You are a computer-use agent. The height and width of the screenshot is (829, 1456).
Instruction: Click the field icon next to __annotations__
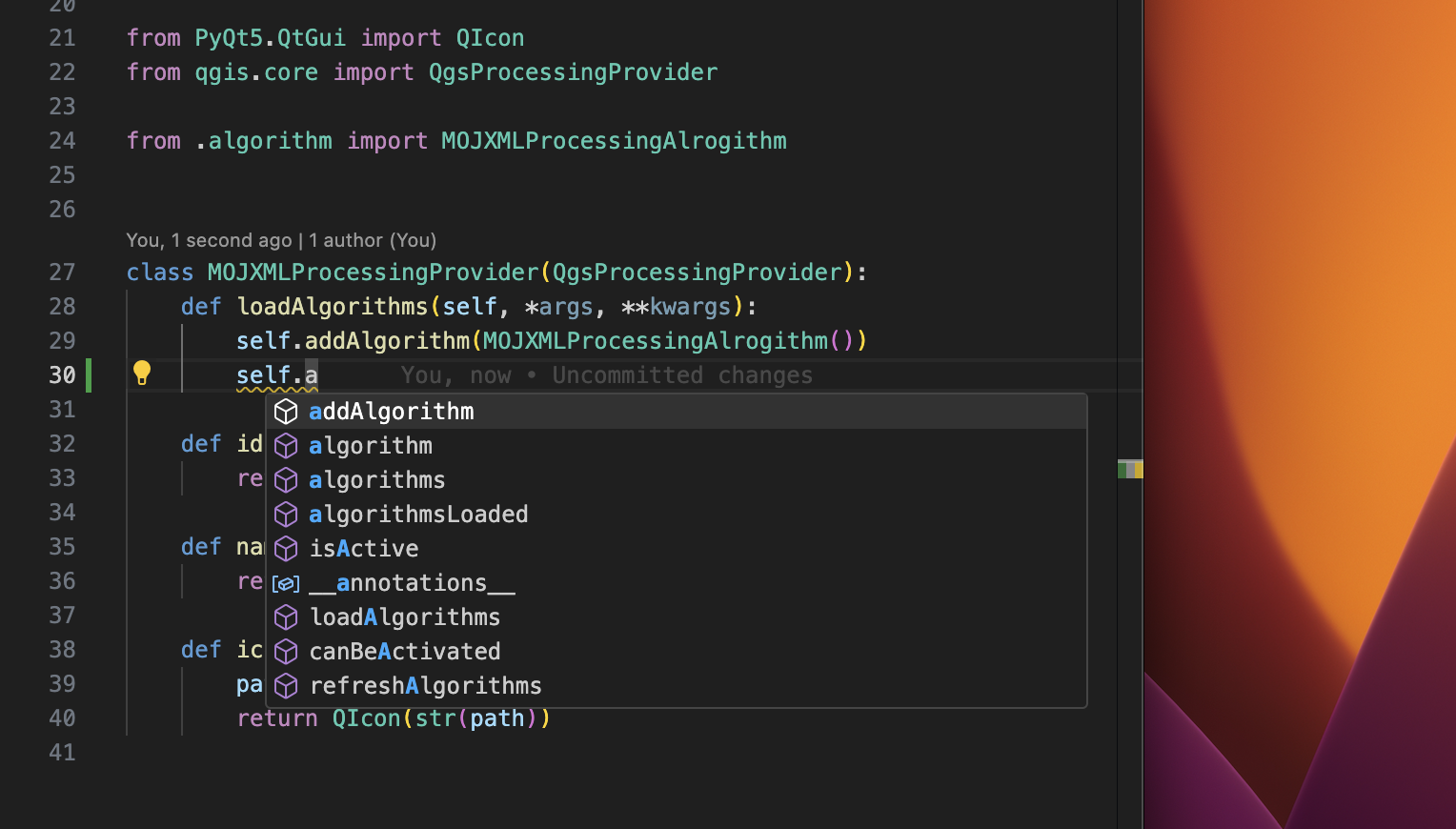pyautogui.click(x=285, y=582)
